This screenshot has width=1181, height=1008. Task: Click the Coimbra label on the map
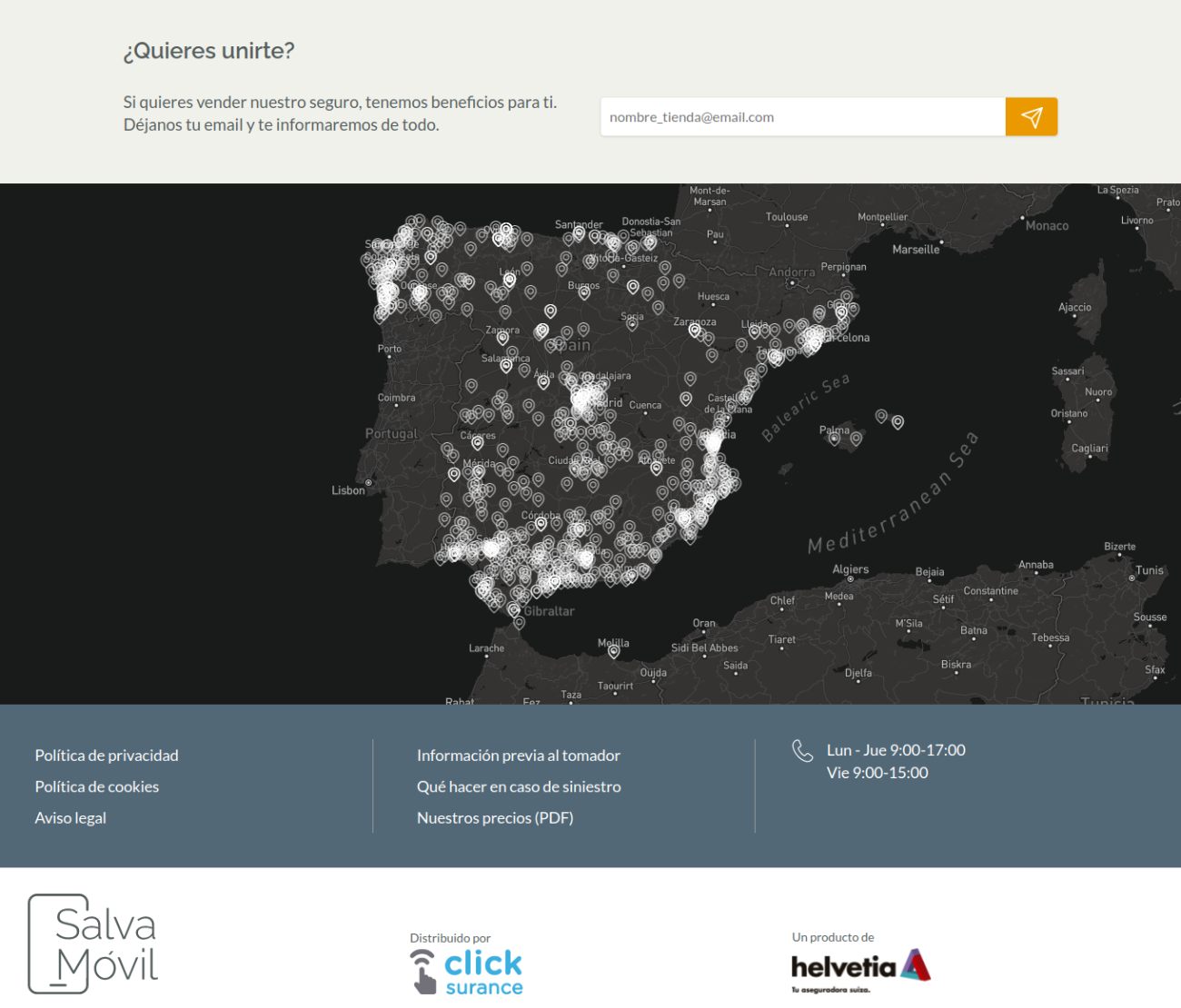click(x=396, y=398)
